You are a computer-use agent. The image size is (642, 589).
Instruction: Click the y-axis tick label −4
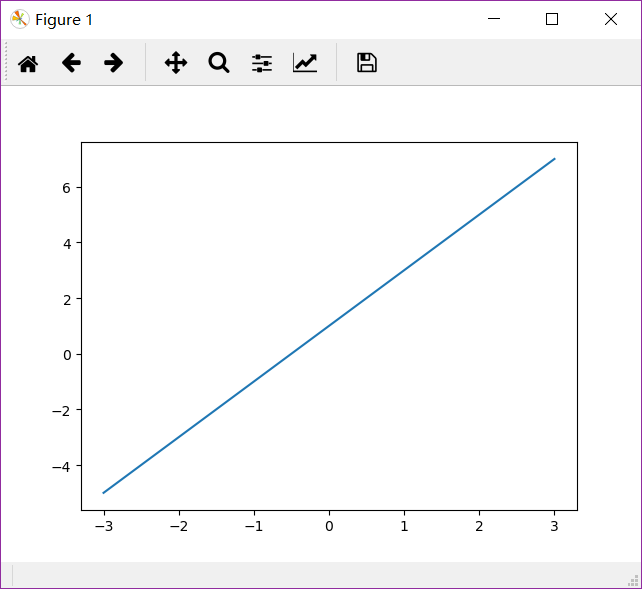[x=61, y=467]
